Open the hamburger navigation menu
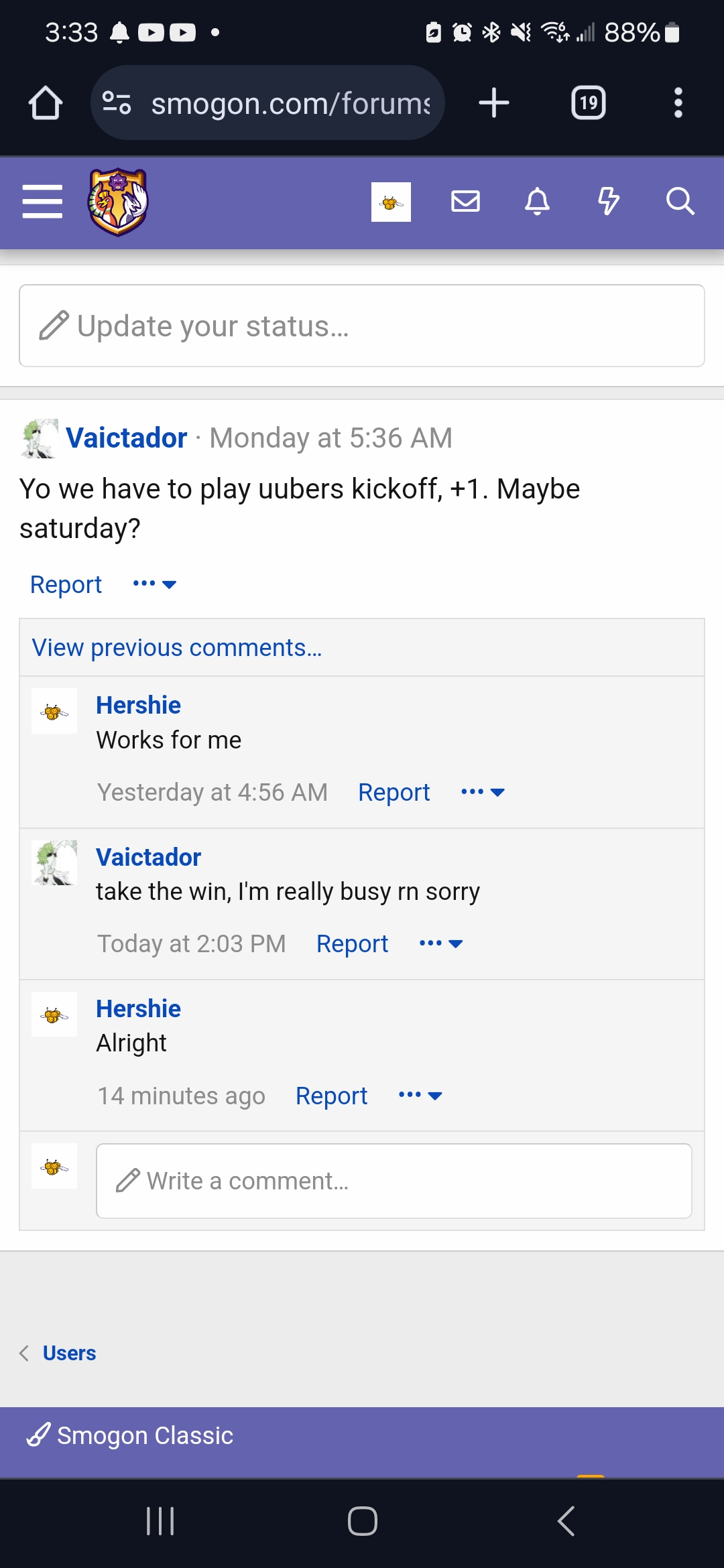 42,202
